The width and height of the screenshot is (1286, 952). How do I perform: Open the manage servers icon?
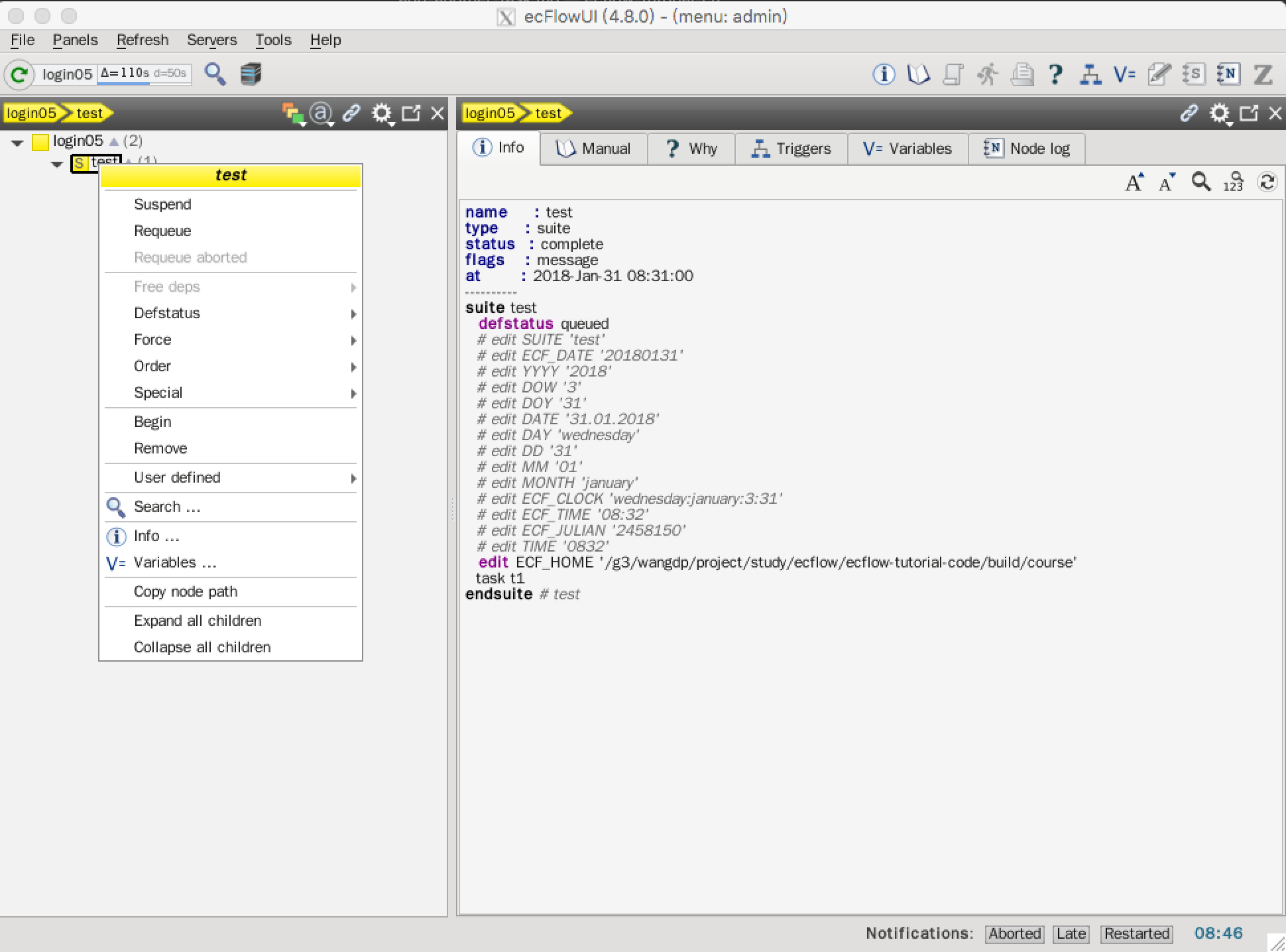click(x=251, y=74)
